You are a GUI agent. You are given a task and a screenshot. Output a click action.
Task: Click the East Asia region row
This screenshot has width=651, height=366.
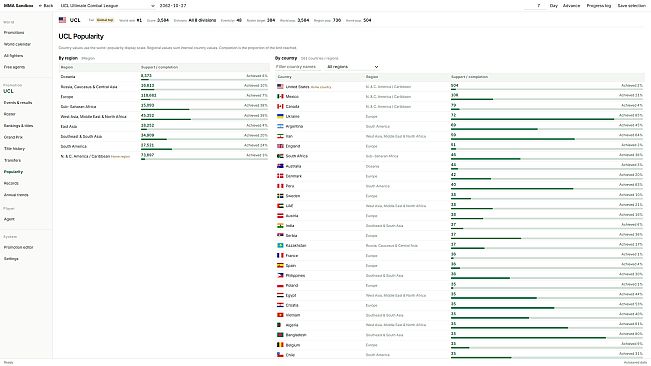pos(164,127)
